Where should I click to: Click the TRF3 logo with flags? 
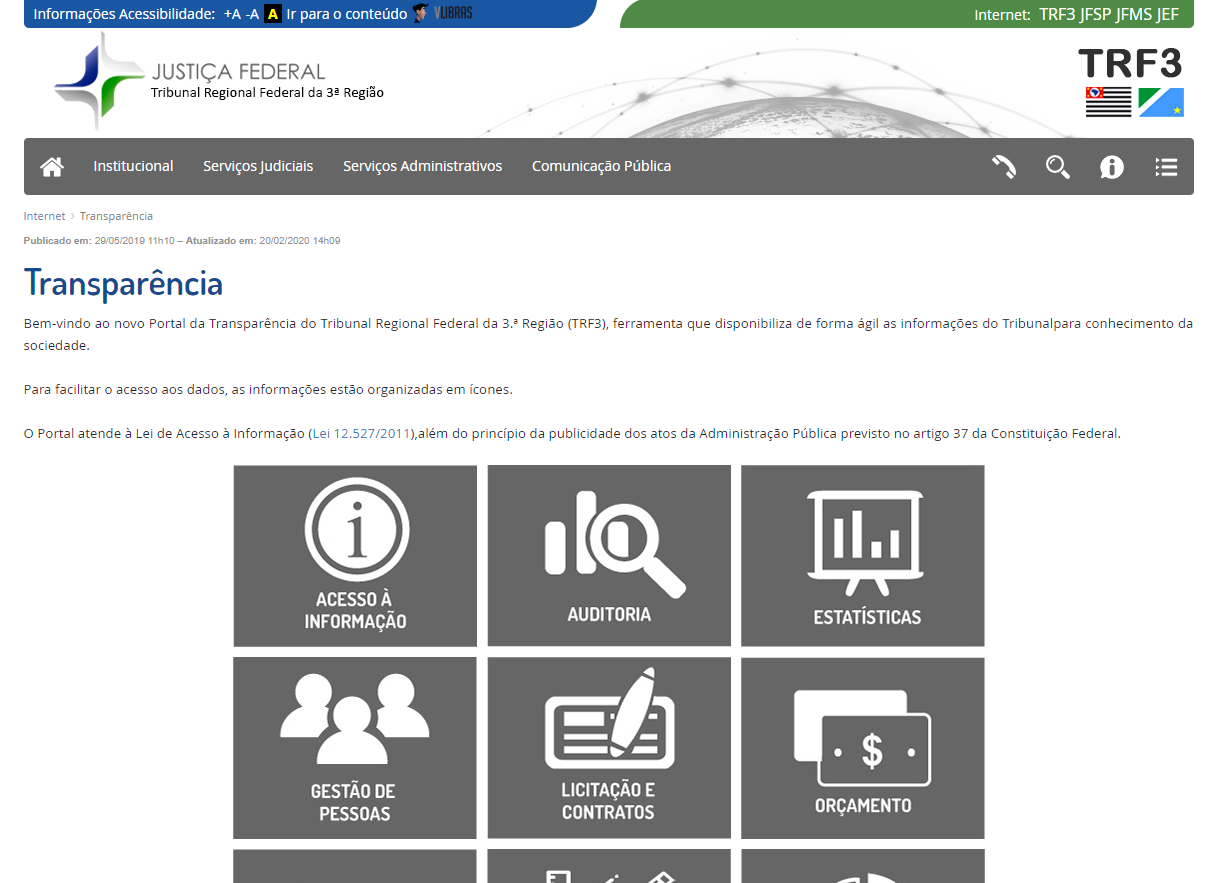click(1131, 82)
